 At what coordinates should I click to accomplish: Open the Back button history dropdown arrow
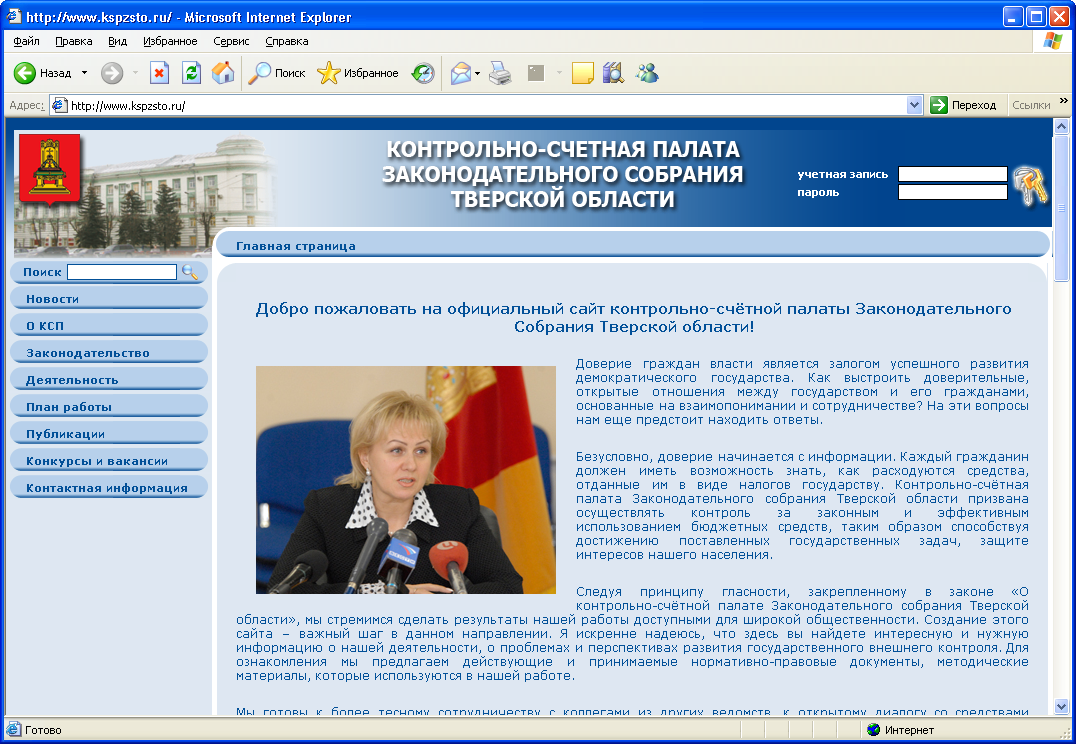[84, 73]
